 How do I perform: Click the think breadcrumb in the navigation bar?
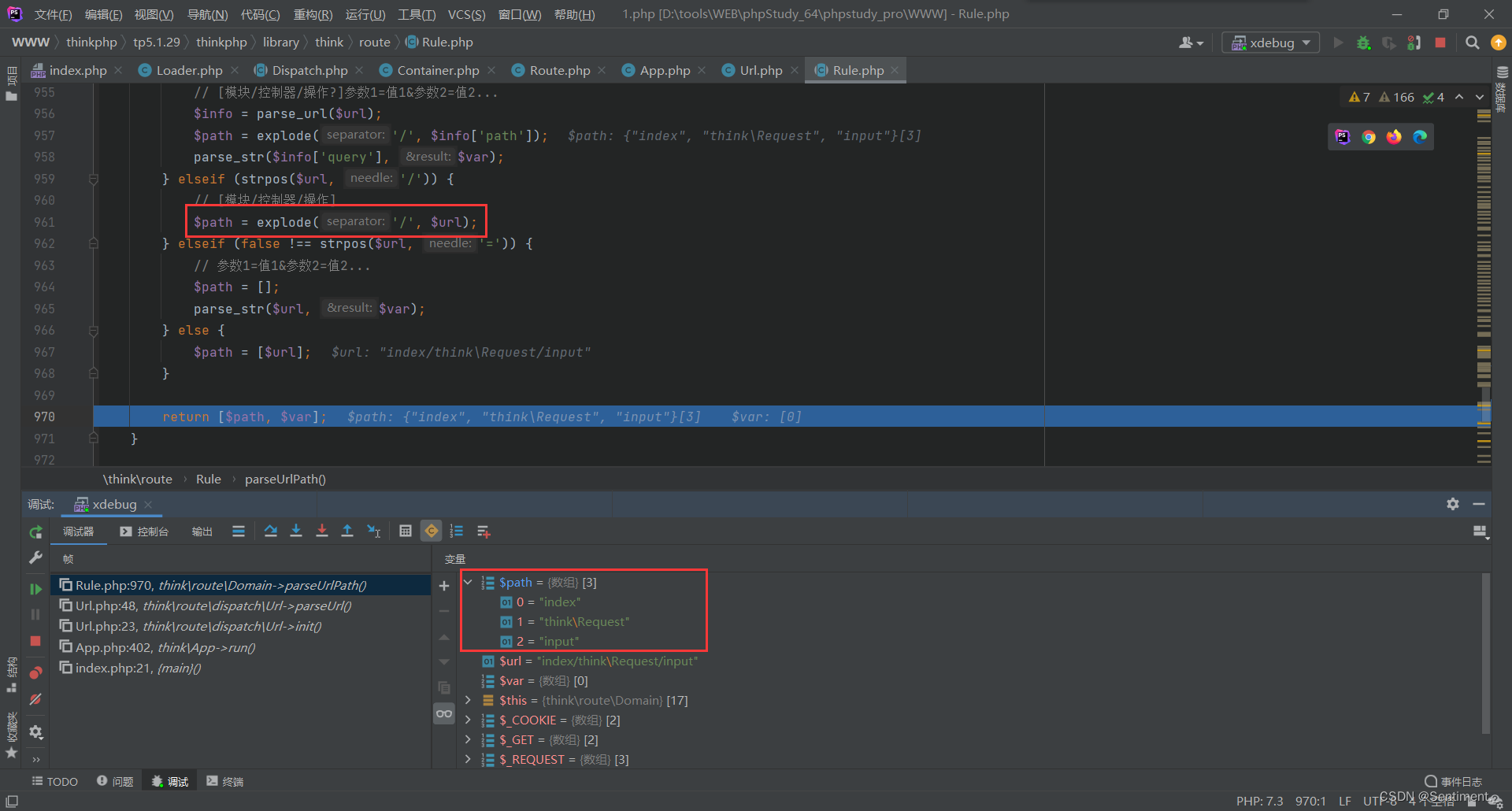(x=329, y=43)
